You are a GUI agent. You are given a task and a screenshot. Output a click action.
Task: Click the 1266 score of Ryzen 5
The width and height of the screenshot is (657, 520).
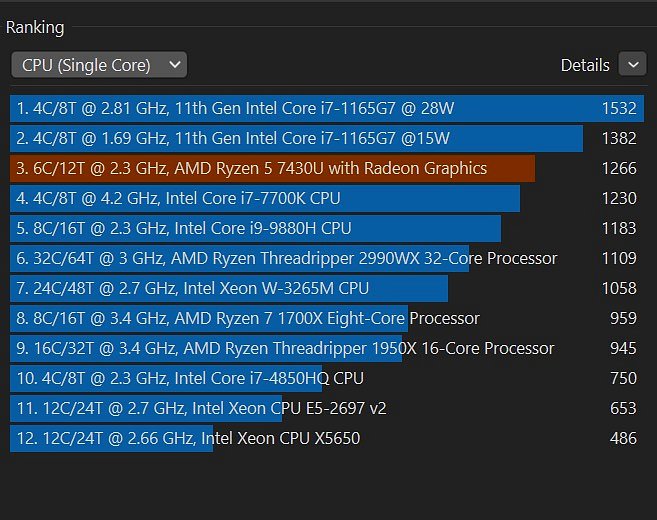[x=619, y=168]
